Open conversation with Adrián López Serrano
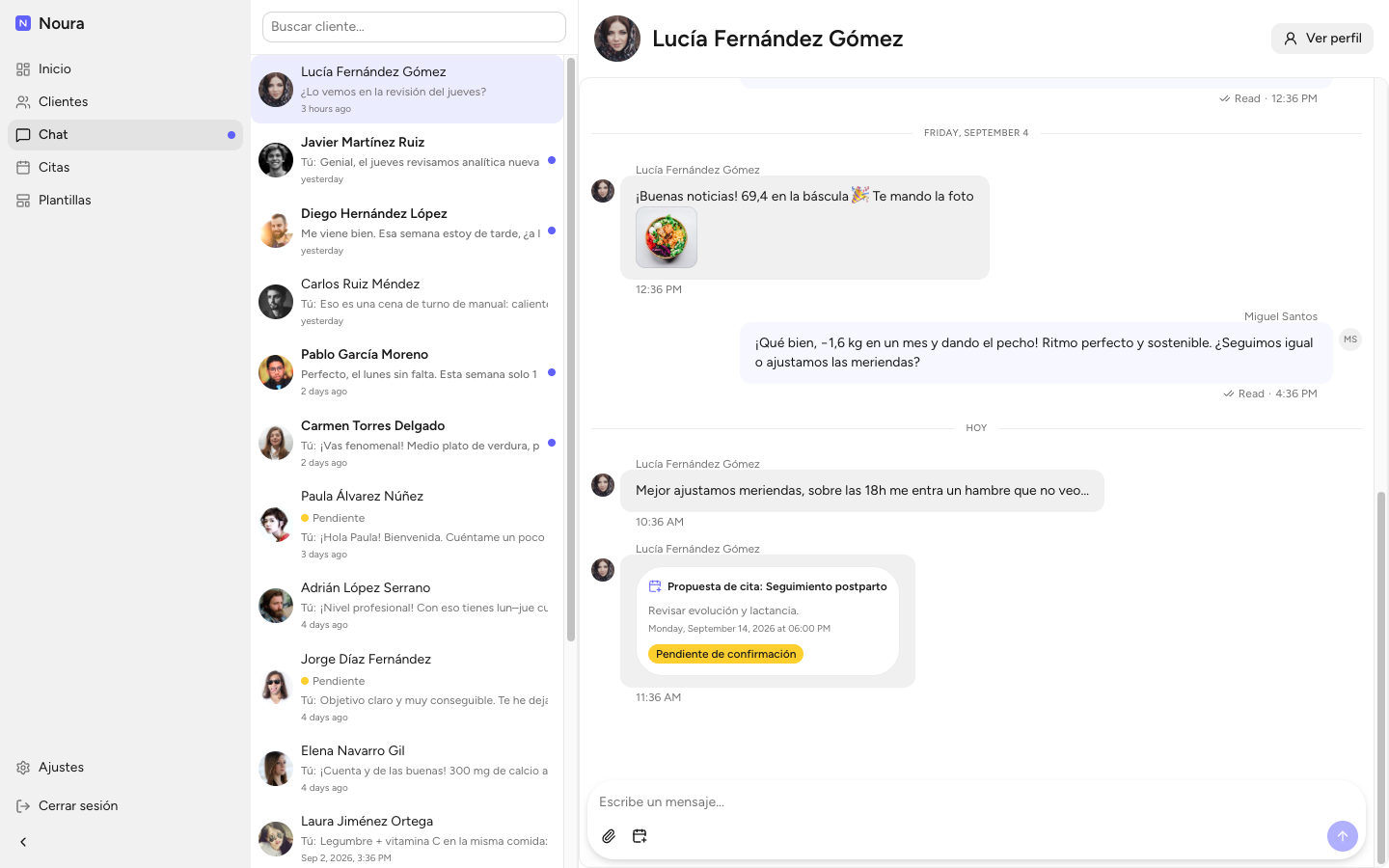 (407, 606)
